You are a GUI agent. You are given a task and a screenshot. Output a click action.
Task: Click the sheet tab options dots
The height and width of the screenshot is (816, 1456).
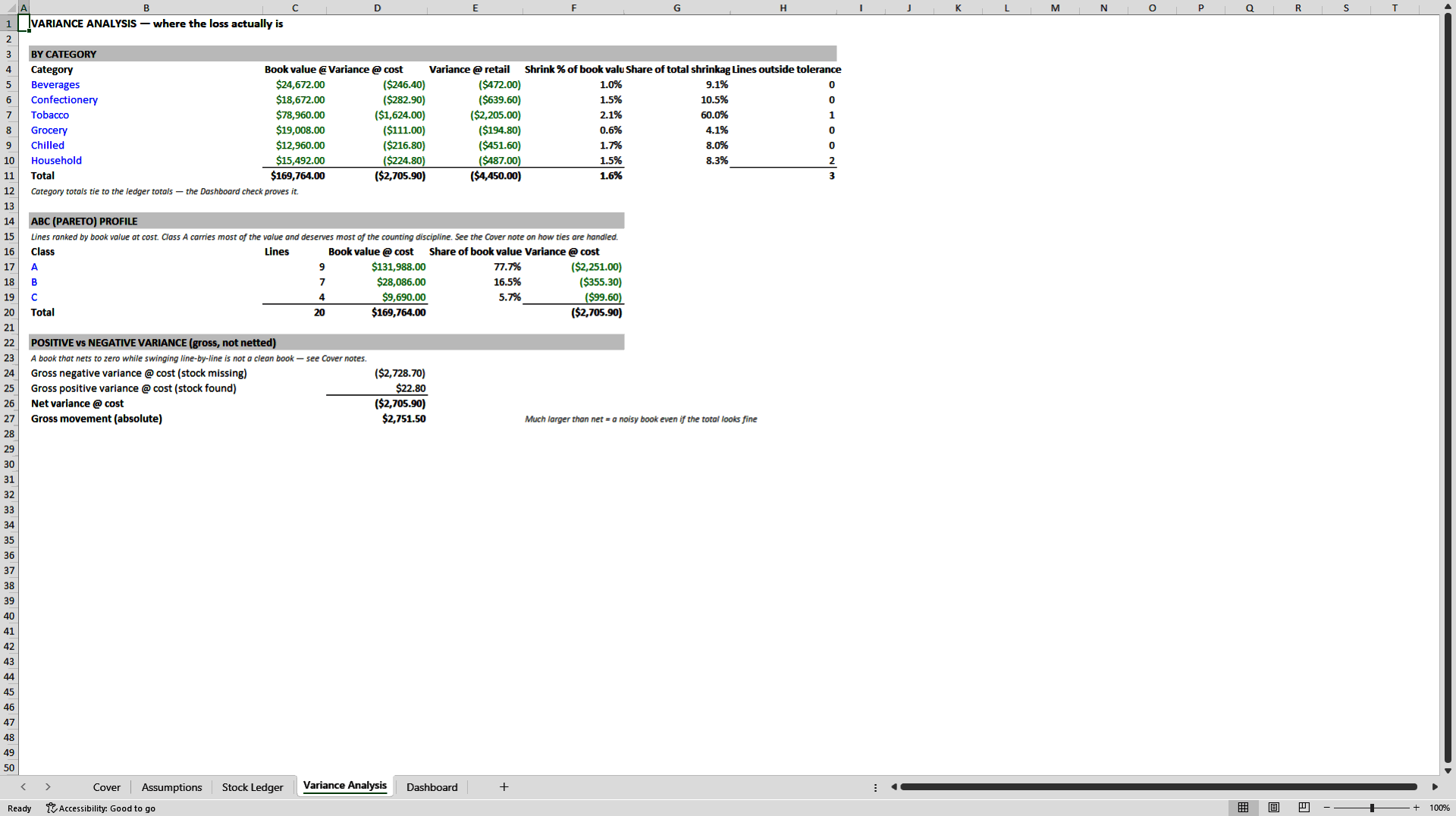point(875,787)
